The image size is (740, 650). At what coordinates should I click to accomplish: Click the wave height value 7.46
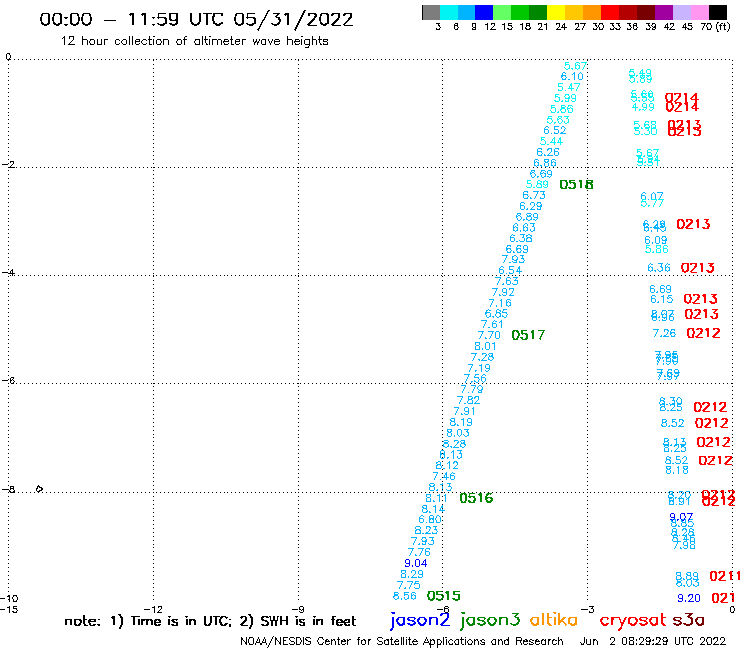(444, 476)
